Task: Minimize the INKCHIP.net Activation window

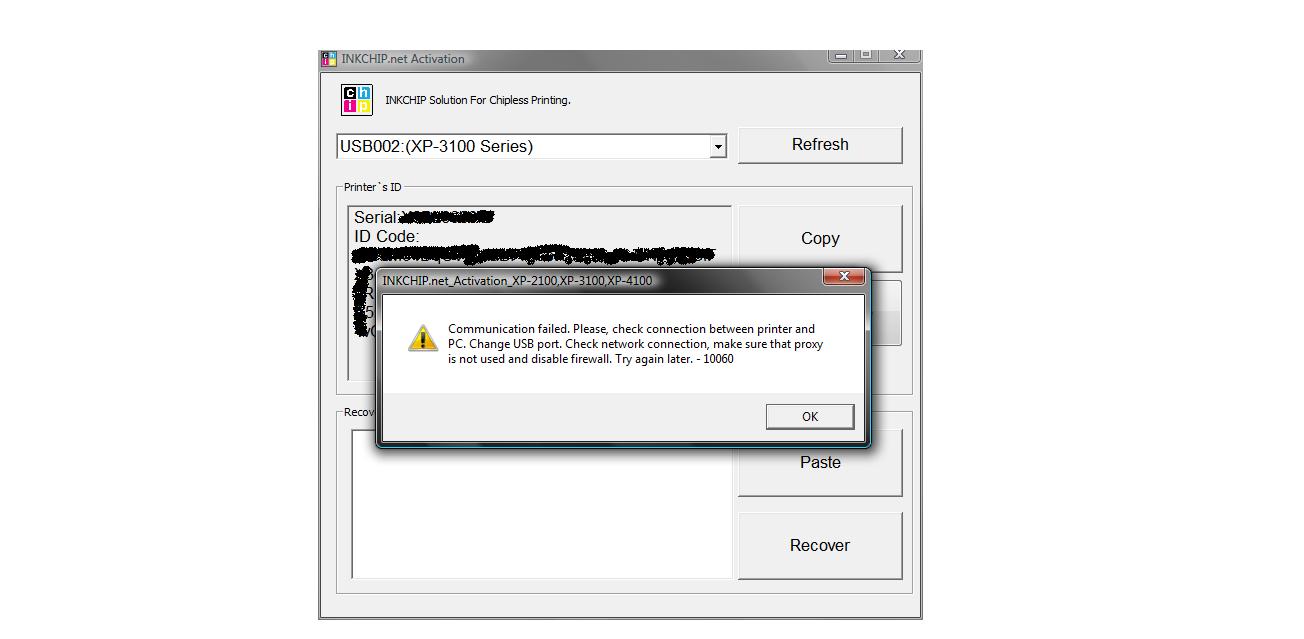Action: point(841,55)
